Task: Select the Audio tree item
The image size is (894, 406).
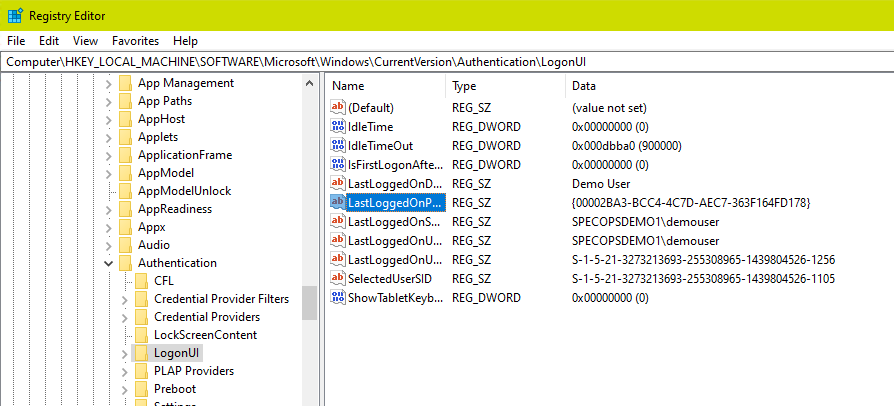Action: [154, 245]
